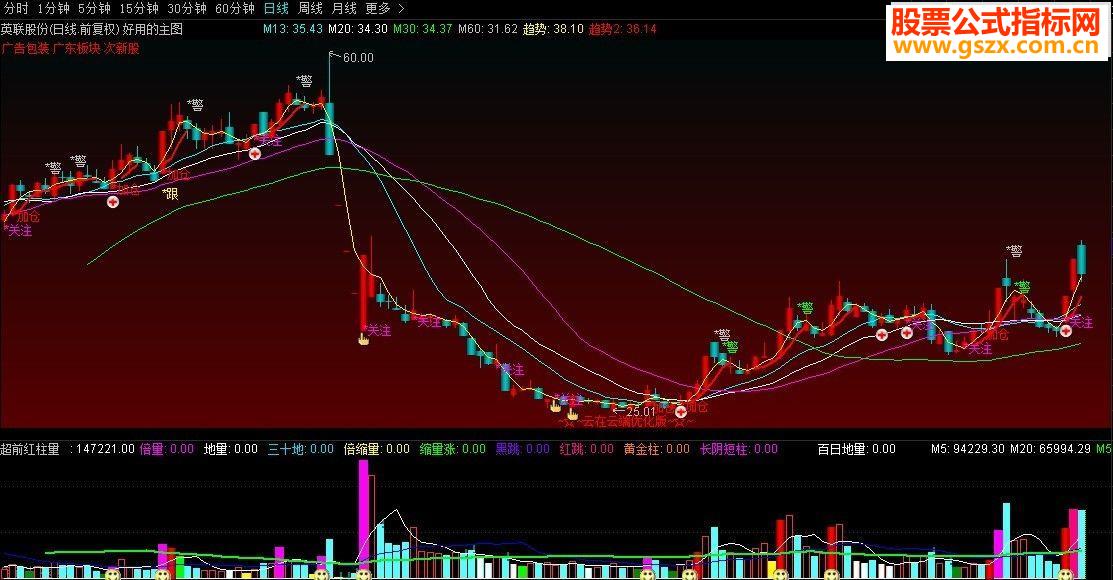Click the M60: 31.62 indicator value
This screenshot has width=1113, height=580.
(488, 29)
